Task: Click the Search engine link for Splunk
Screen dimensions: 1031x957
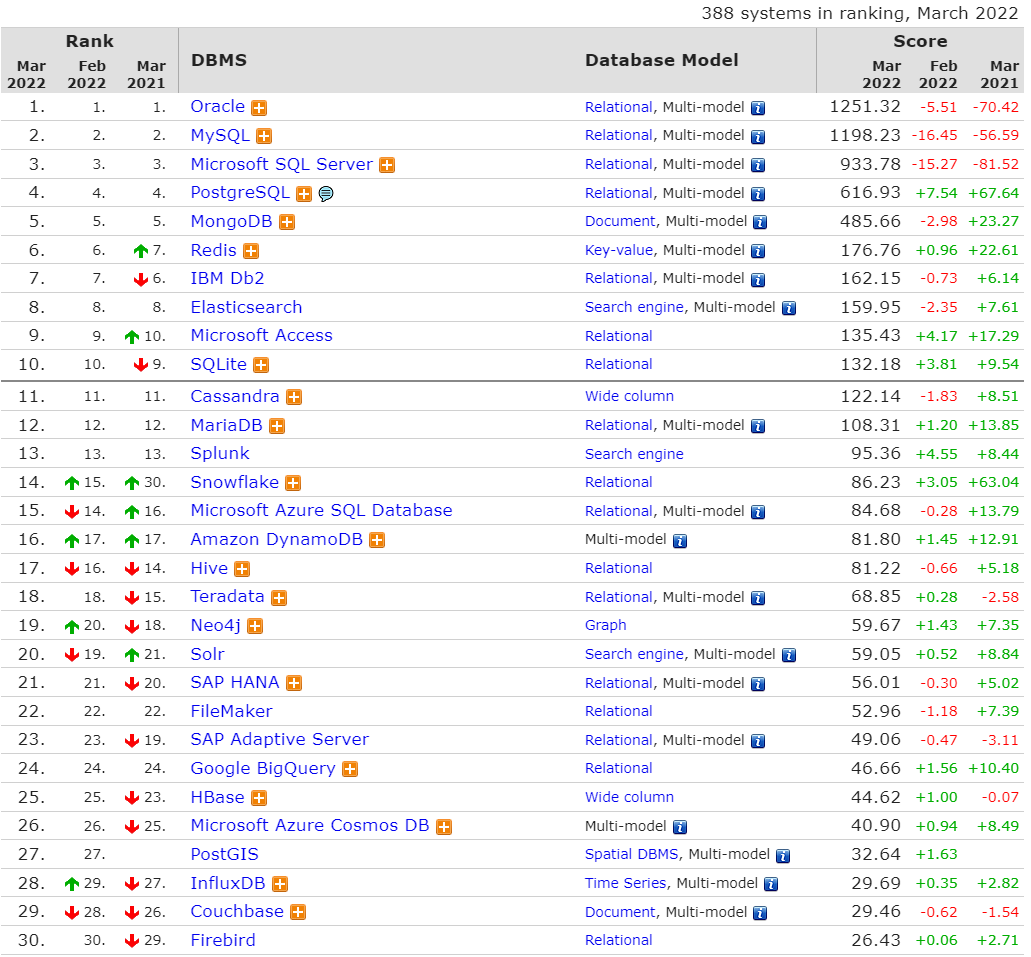Action: click(x=635, y=454)
